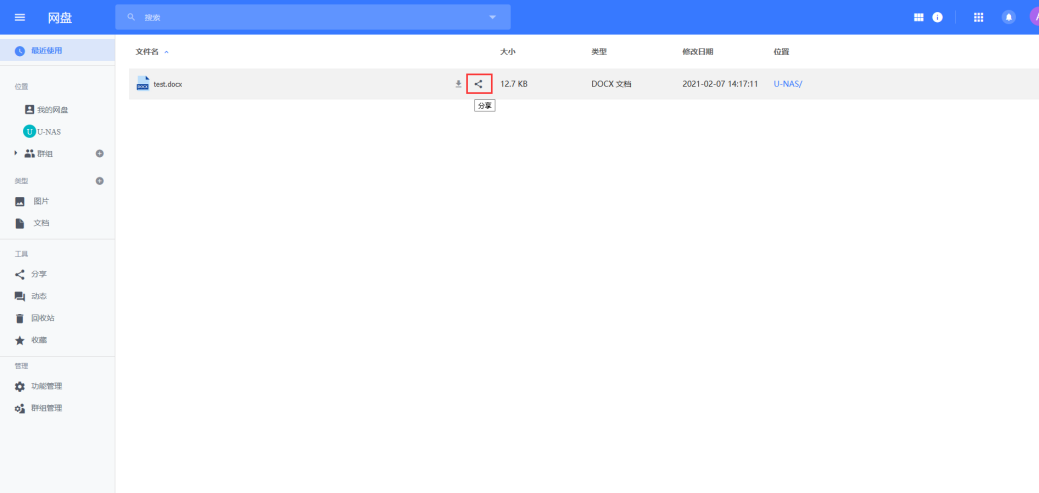
Task: Share test.docx with share icon
Action: [x=479, y=84]
